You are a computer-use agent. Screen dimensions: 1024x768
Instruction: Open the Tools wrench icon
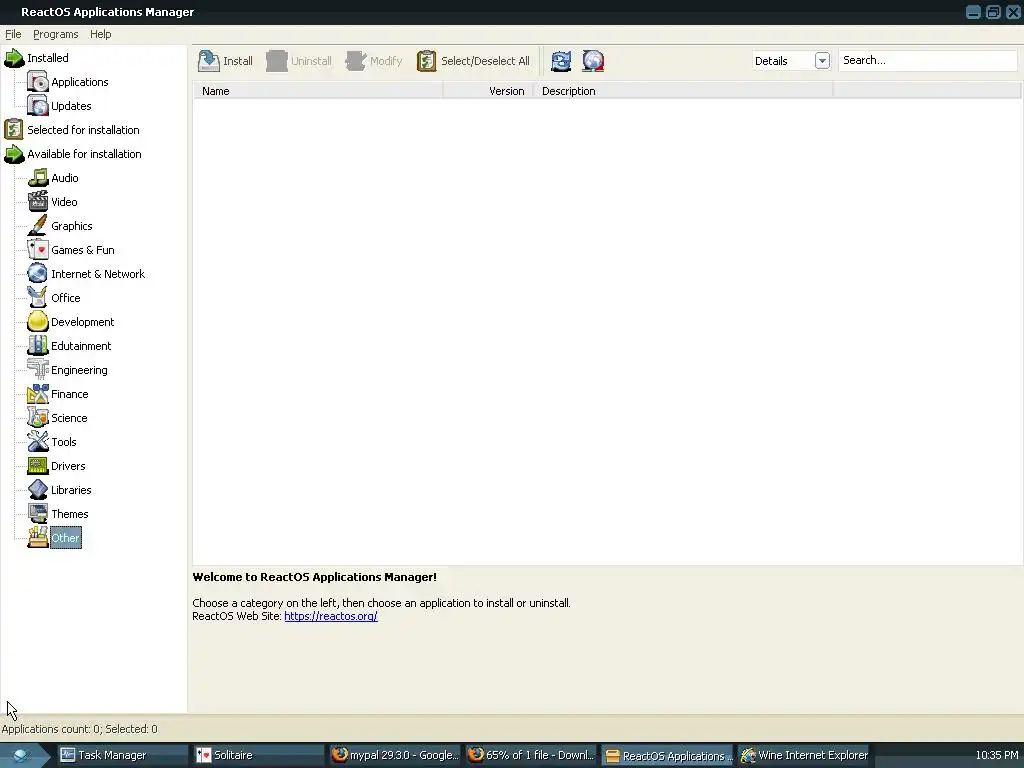pos(38,442)
